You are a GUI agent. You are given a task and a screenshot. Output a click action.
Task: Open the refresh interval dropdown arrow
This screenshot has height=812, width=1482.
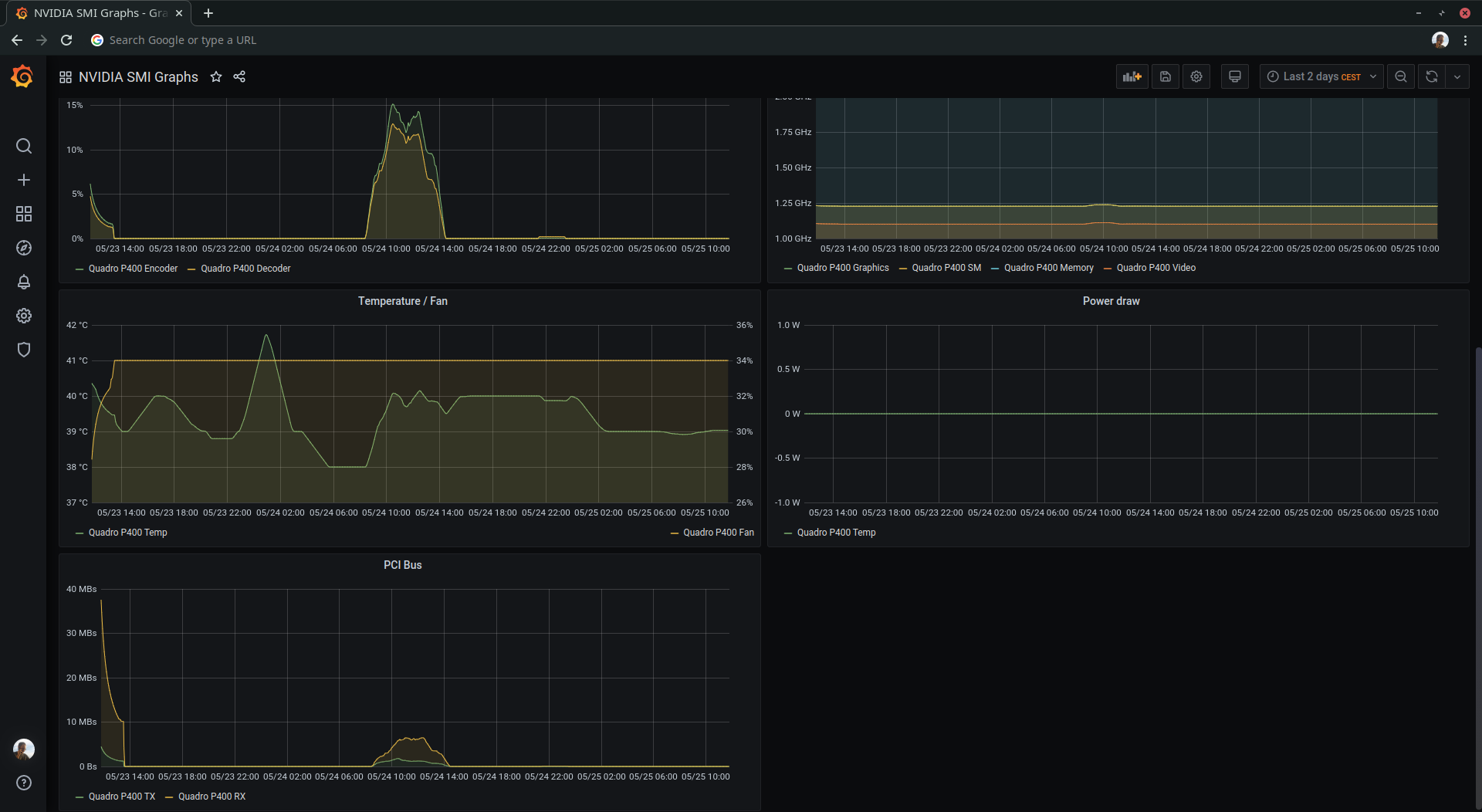click(x=1457, y=76)
